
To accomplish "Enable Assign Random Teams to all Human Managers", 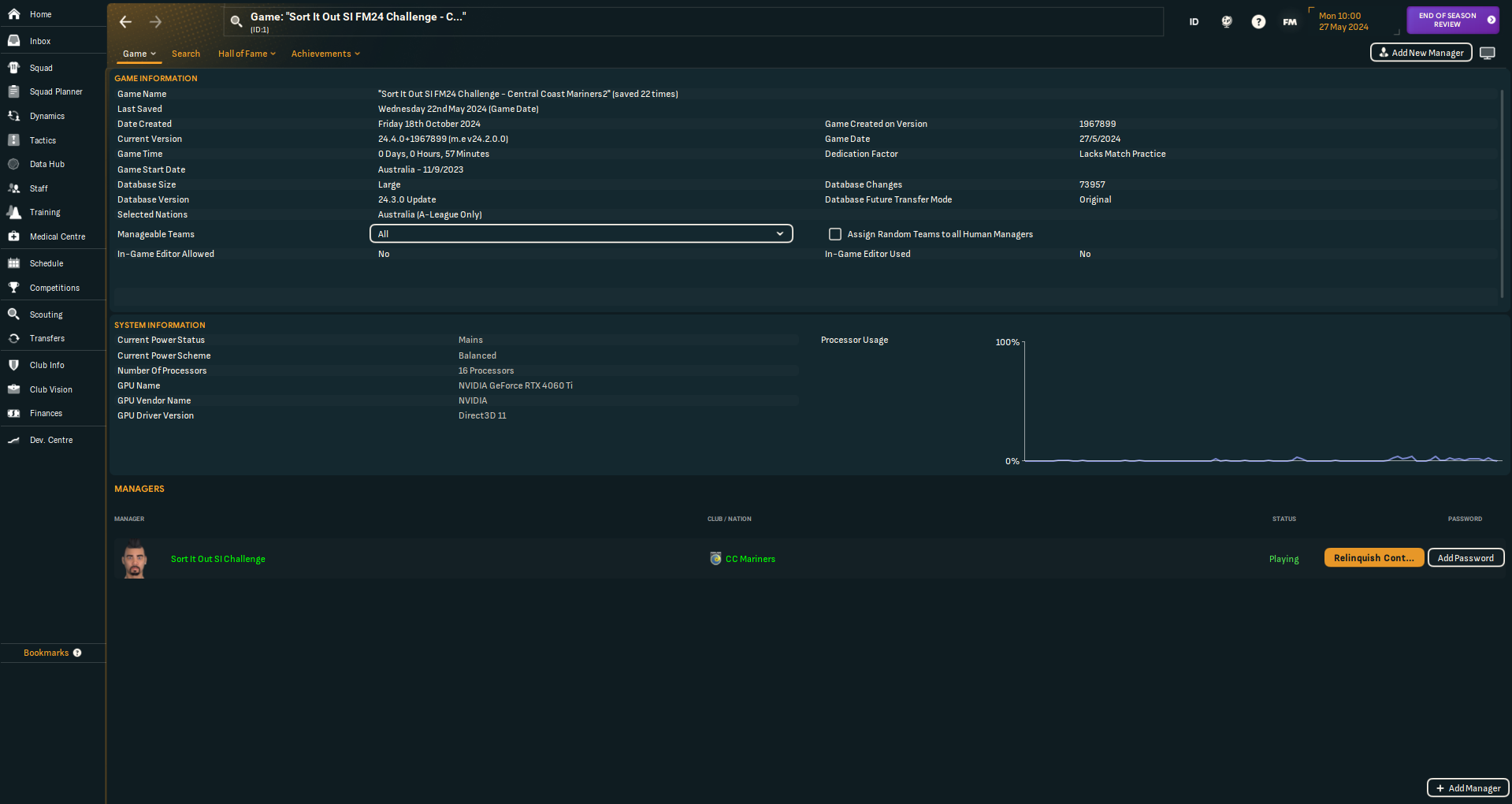I will (835, 234).
